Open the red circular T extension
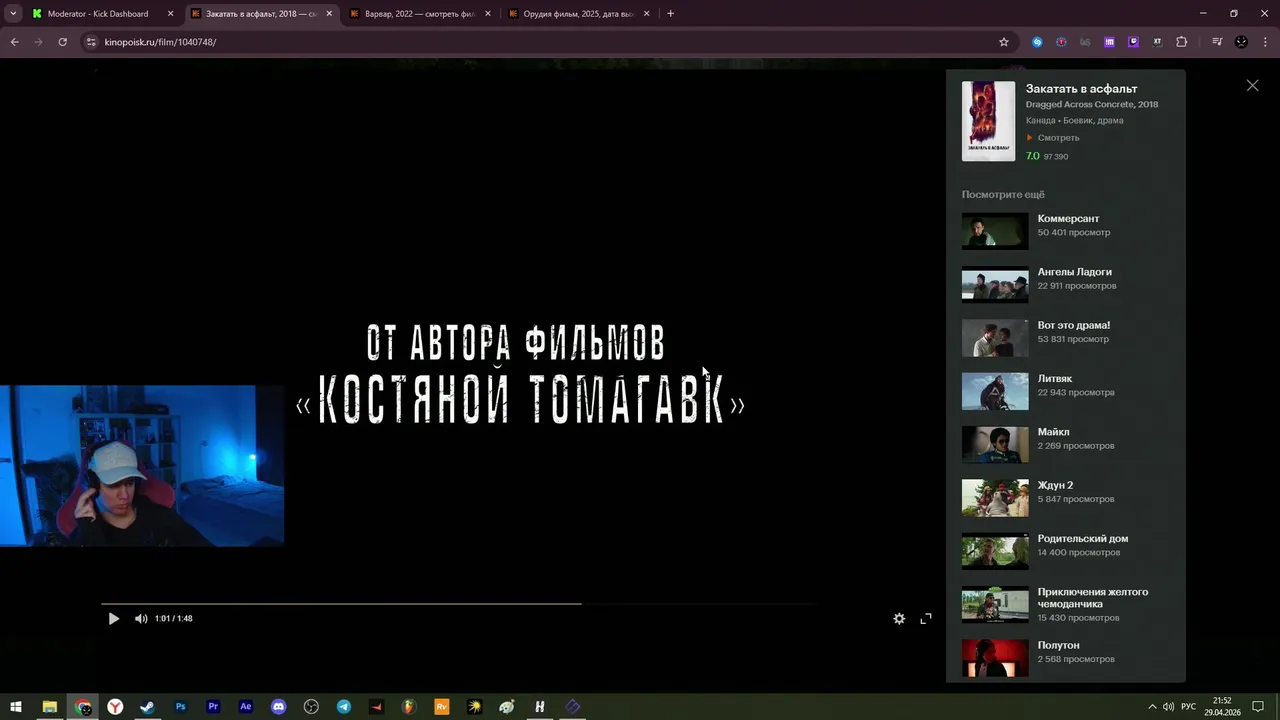The height and width of the screenshot is (720, 1280). (x=1061, y=42)
